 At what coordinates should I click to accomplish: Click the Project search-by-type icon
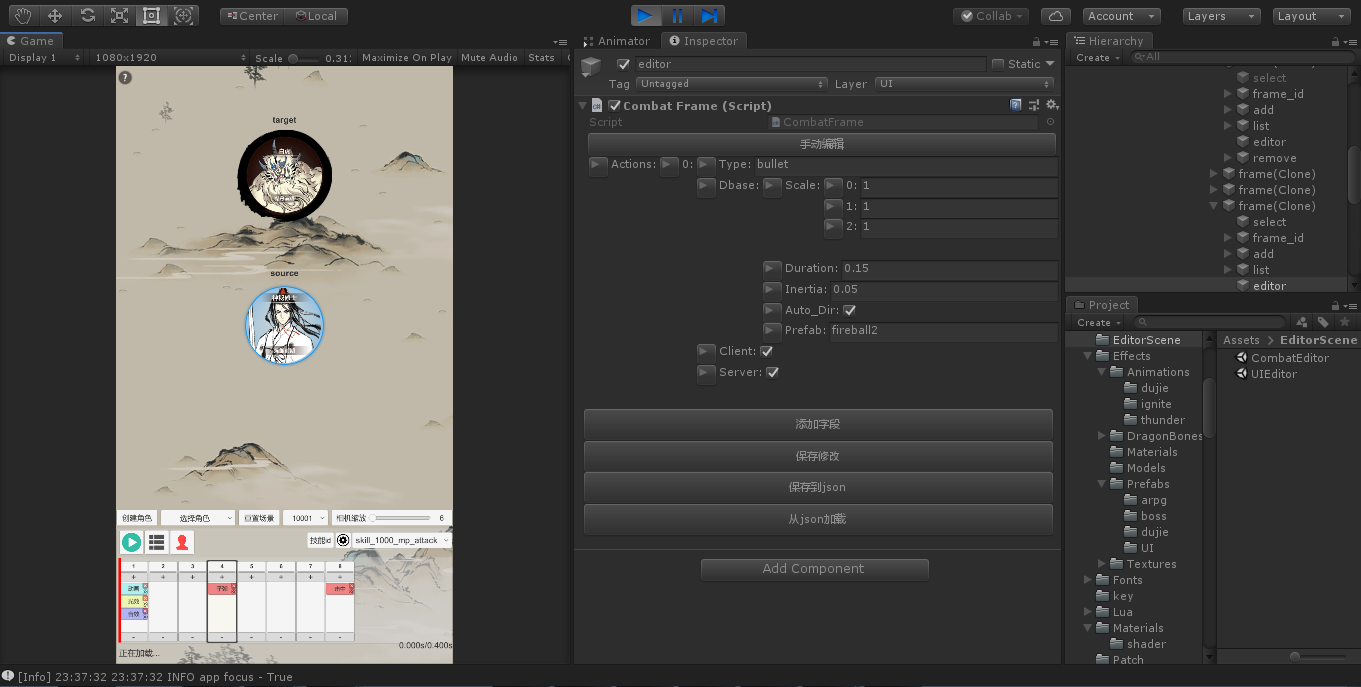(x=1302, y=322)
